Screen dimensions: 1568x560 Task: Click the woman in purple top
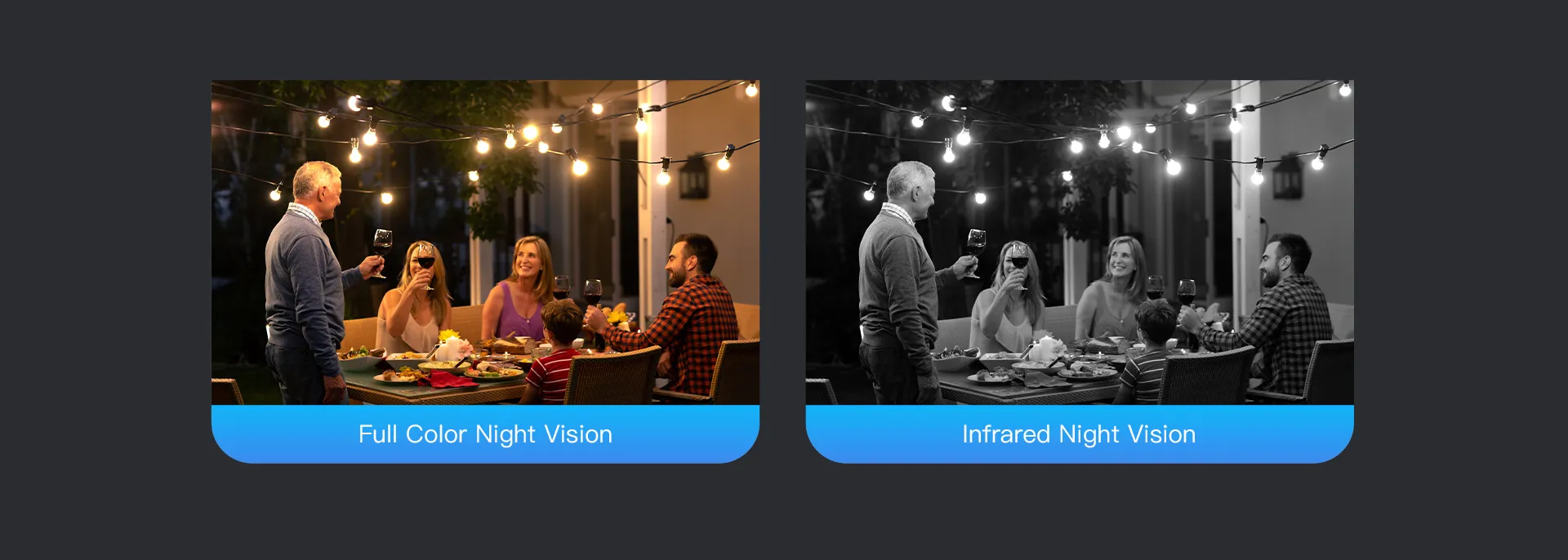point(518,289)
